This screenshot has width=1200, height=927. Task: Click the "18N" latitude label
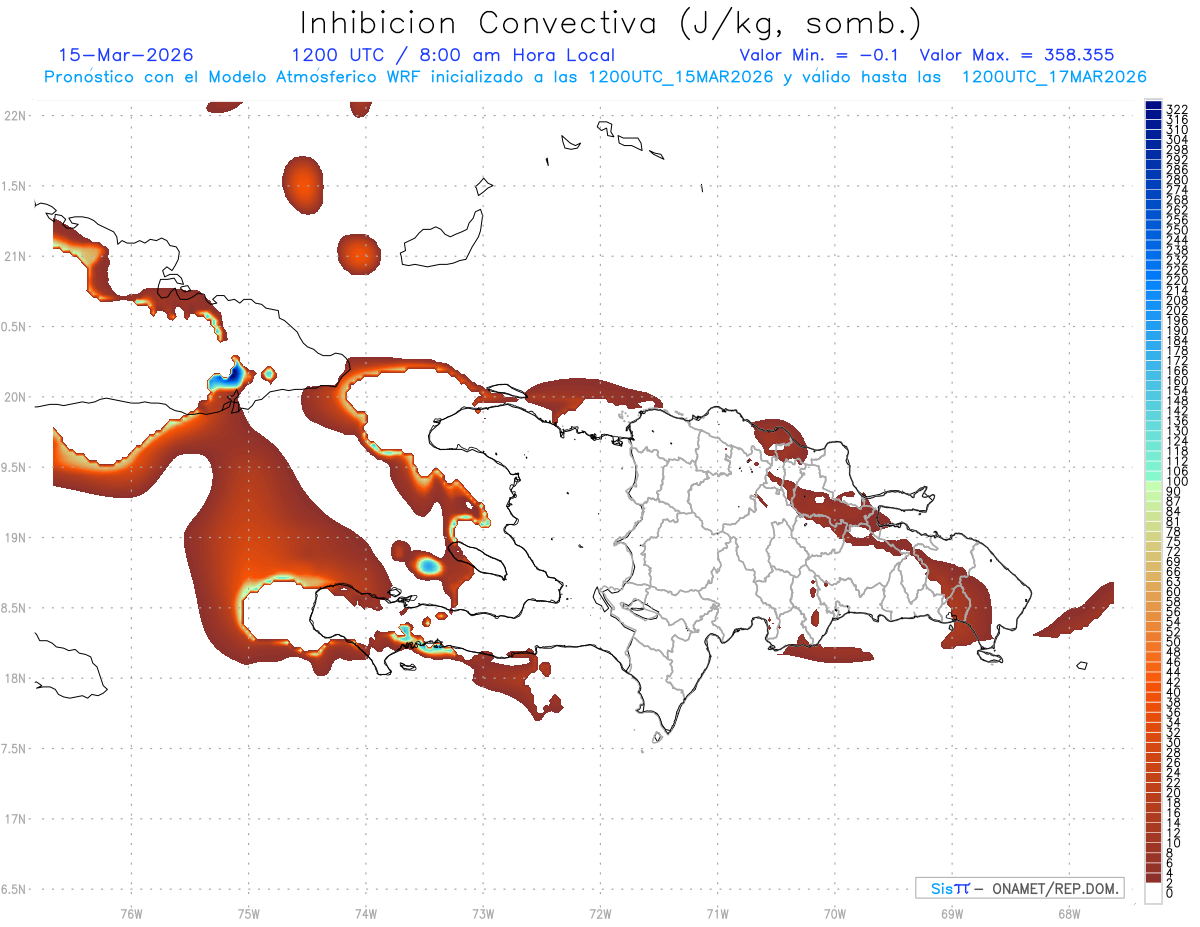[14, 678]
